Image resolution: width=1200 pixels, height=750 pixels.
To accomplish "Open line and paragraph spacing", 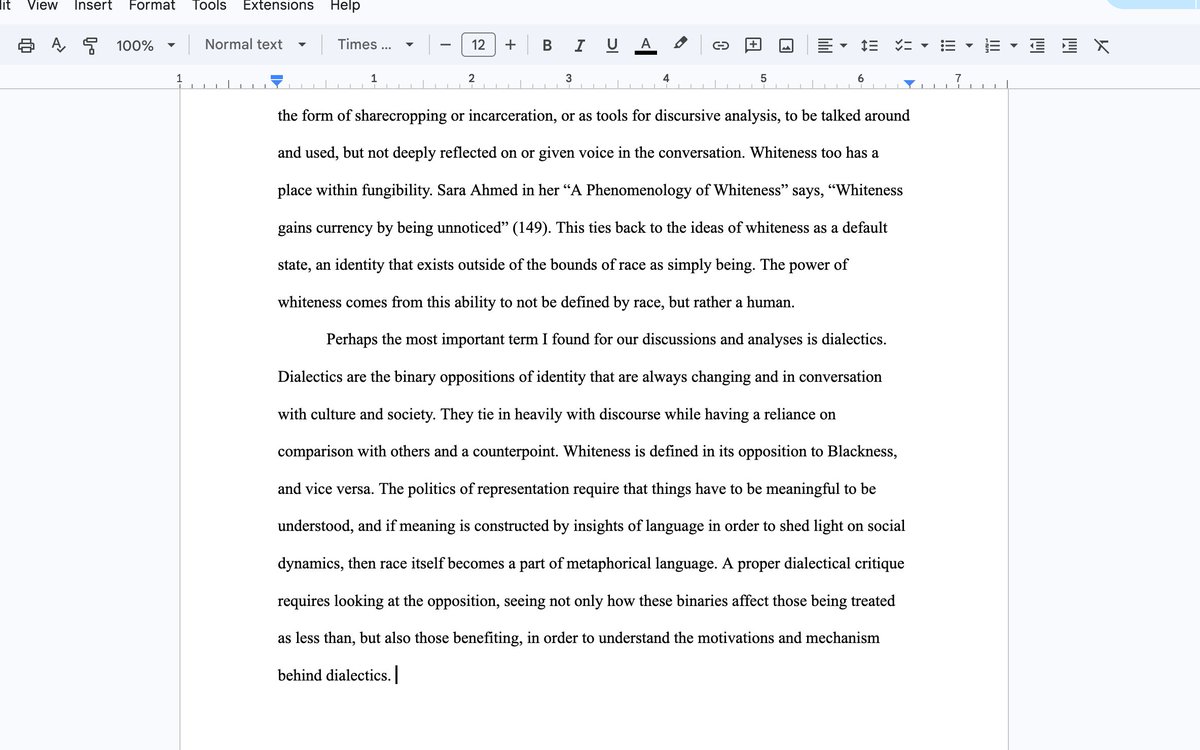I will [870, 45].
